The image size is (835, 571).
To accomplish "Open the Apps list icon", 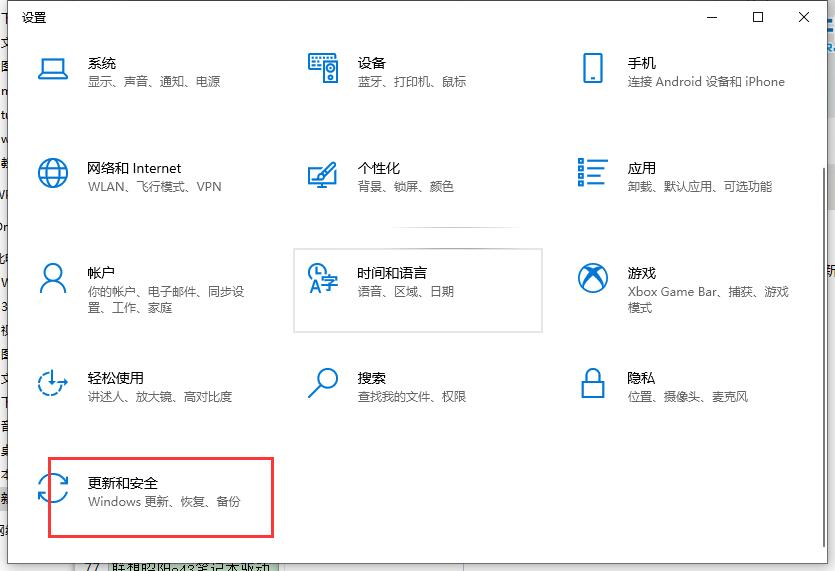I will tap(592, 172).
